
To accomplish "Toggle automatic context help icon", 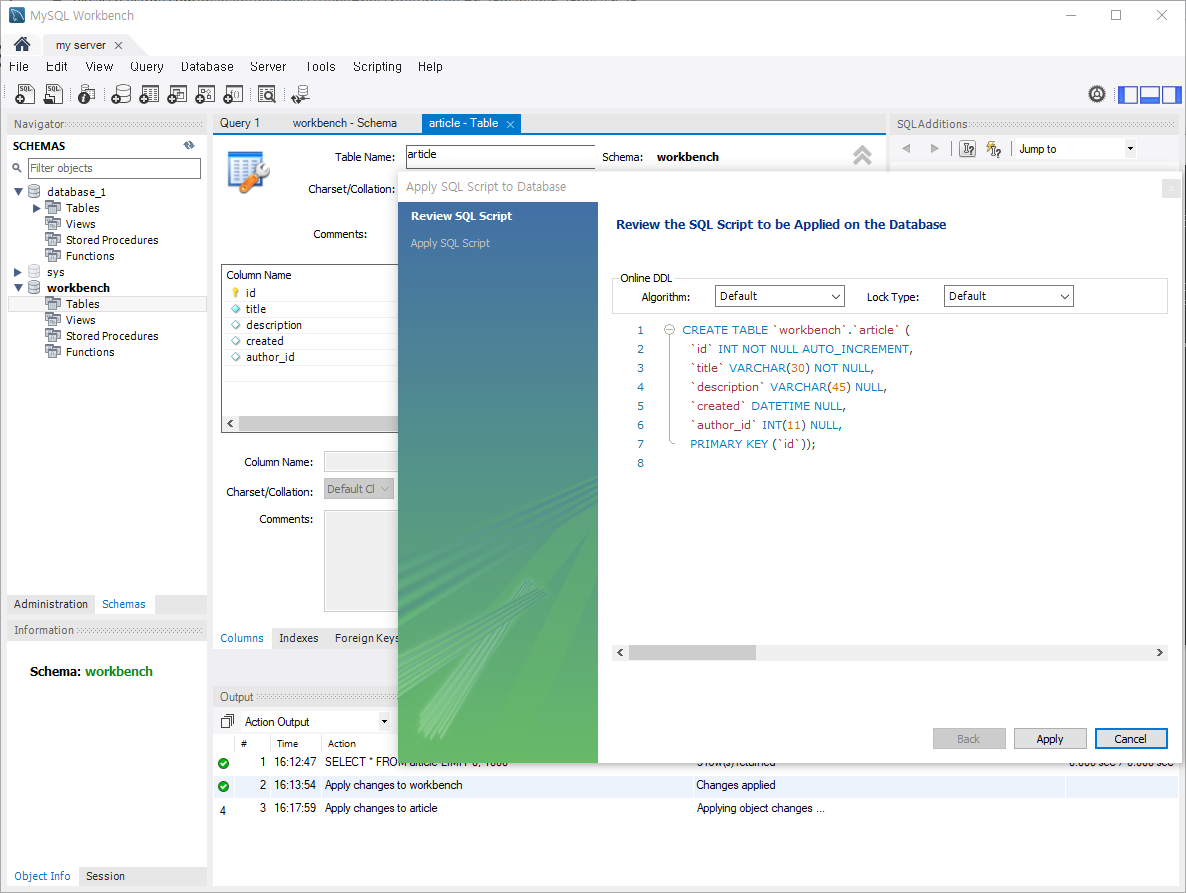I will 967,148.
